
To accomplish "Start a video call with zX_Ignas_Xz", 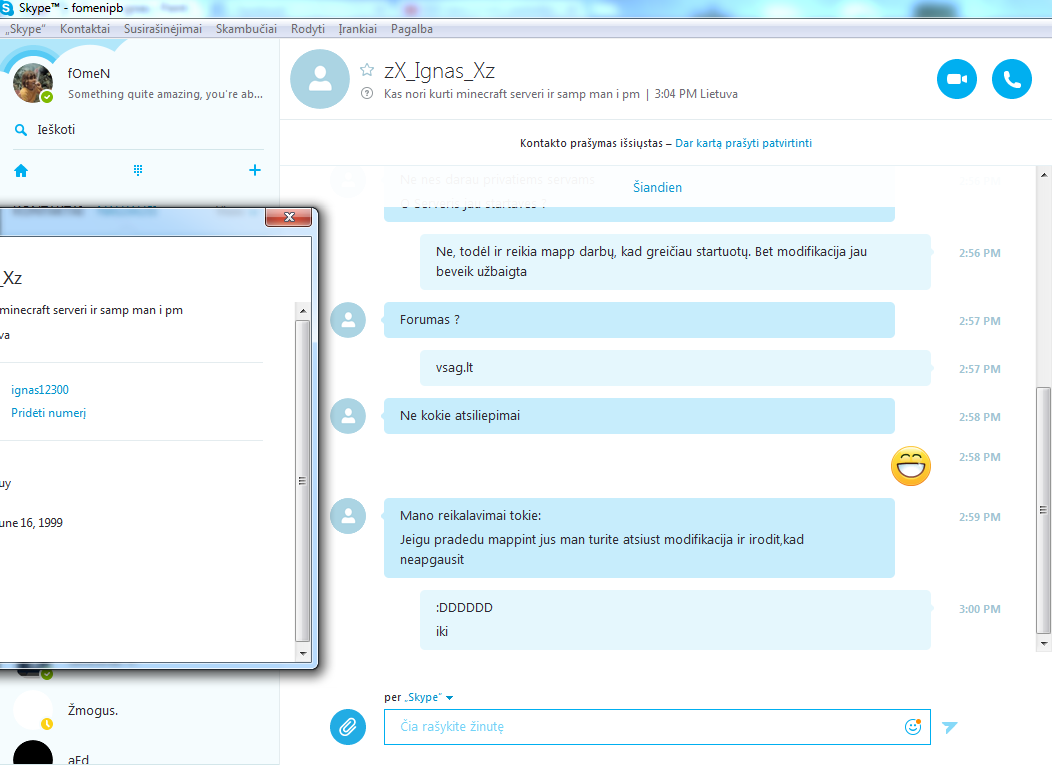I will (957, 79).
